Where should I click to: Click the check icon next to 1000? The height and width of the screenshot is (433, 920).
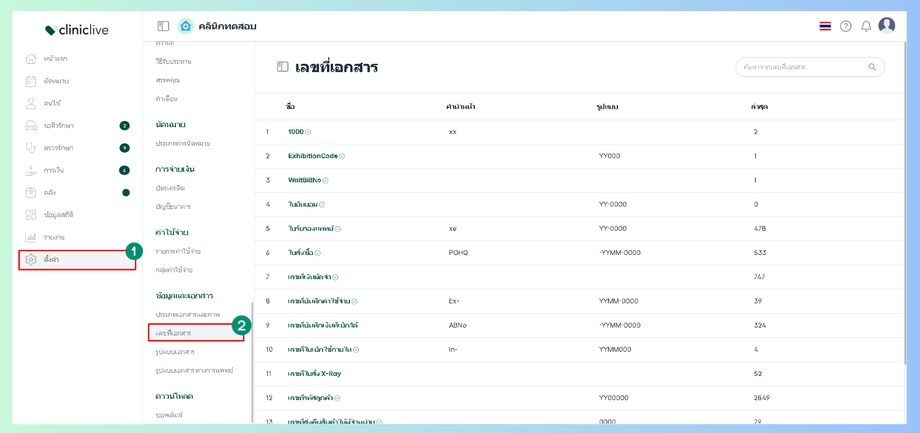point(308,132)
